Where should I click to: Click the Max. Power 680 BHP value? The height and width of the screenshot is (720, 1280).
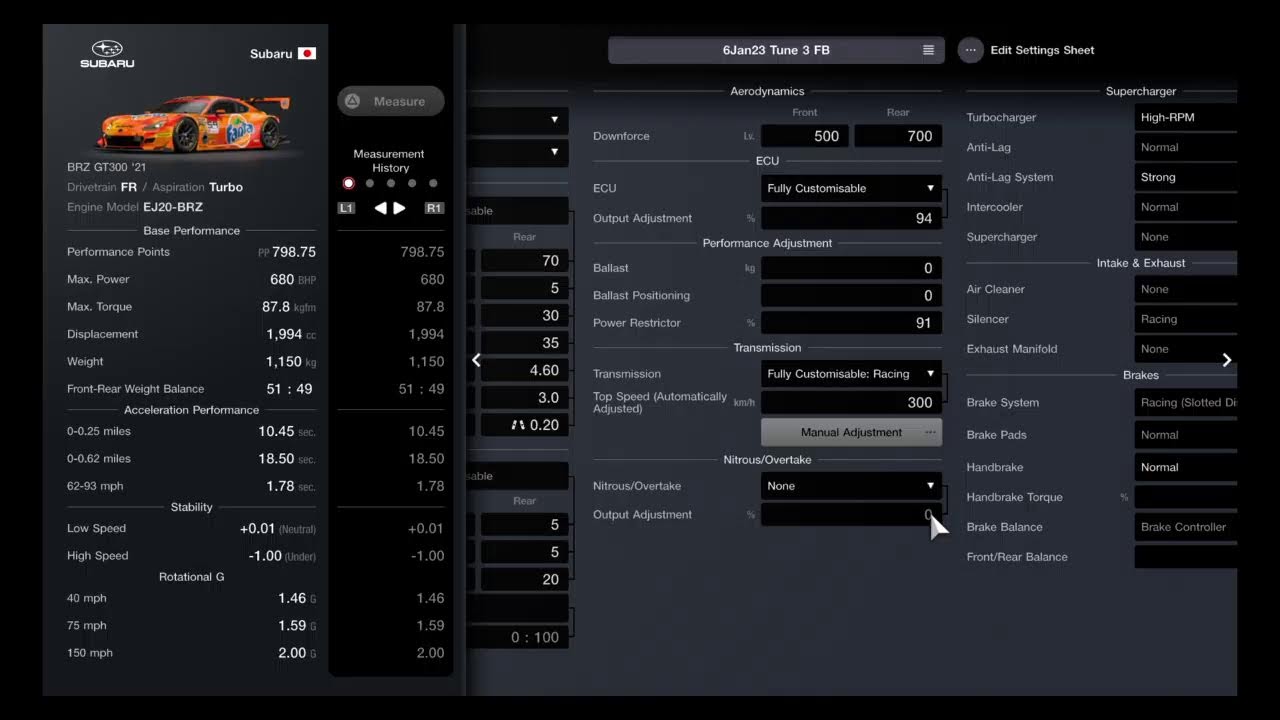point(293,279)
